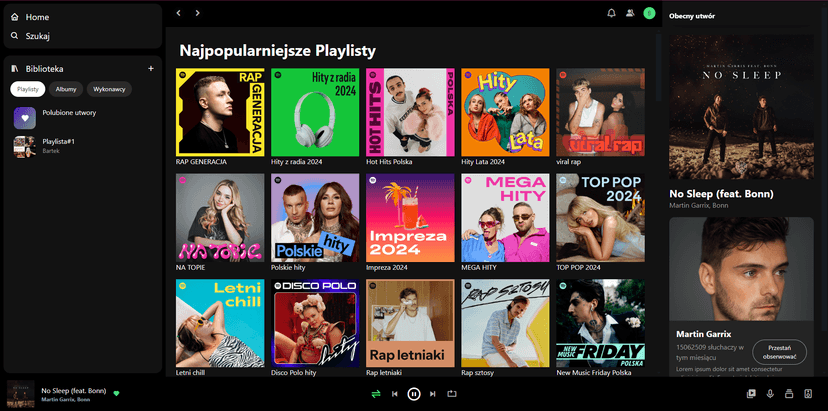Open notifications bell icon
This screenshot has height=411, width=828.
pyautogui.click(x=612, y=13)
